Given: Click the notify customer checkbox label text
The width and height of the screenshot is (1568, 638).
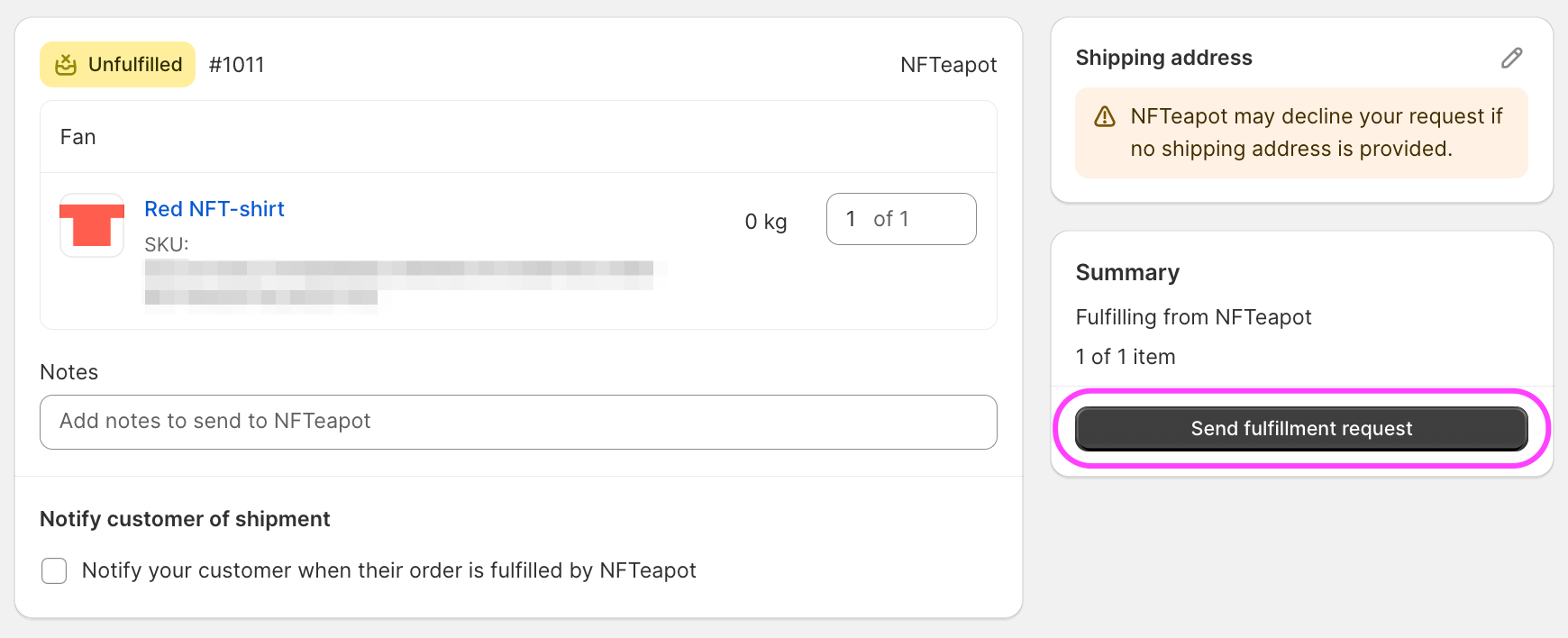Looking at the screenshot, I should point(388,570).
